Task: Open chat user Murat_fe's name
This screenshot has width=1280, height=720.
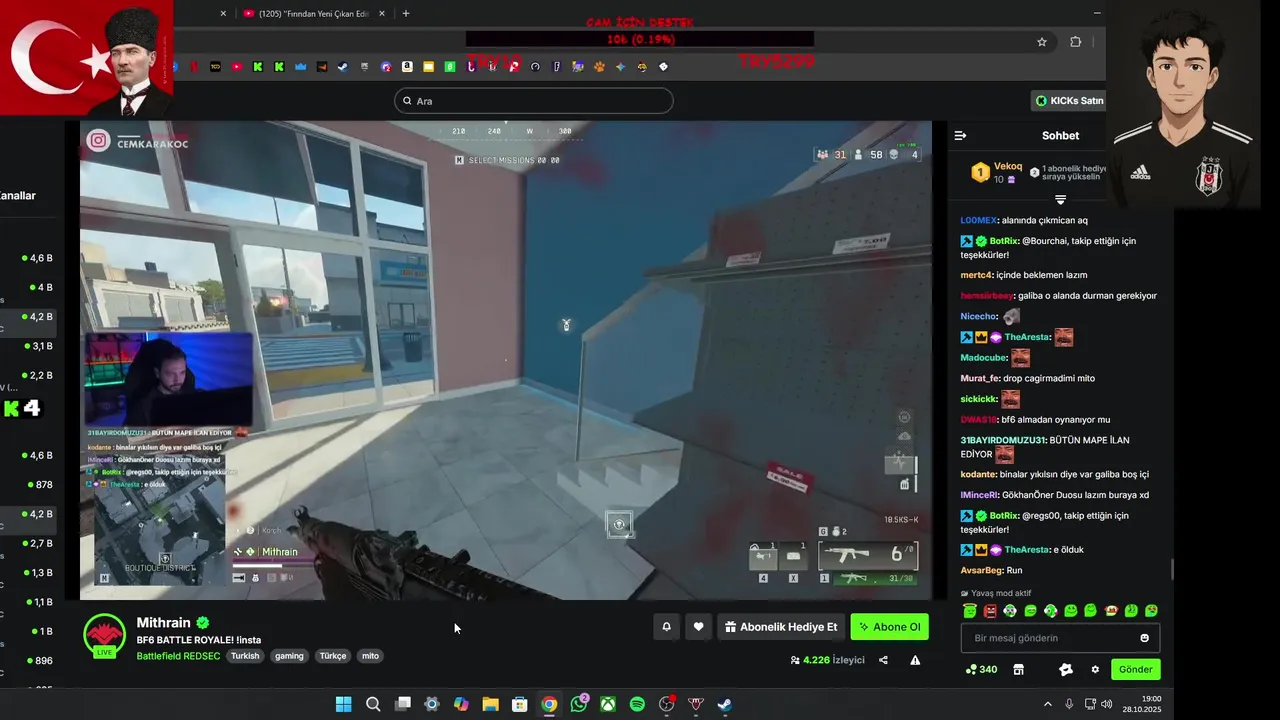Action: 980,379
